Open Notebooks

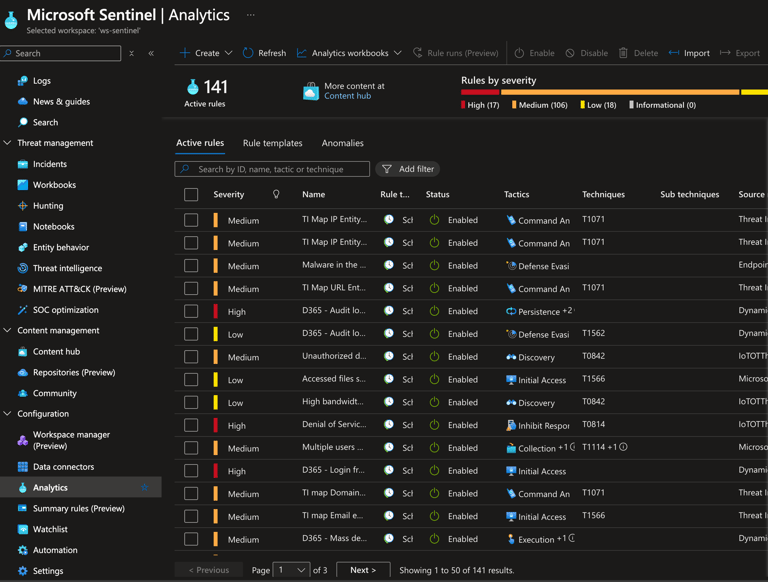pos(53,226)
